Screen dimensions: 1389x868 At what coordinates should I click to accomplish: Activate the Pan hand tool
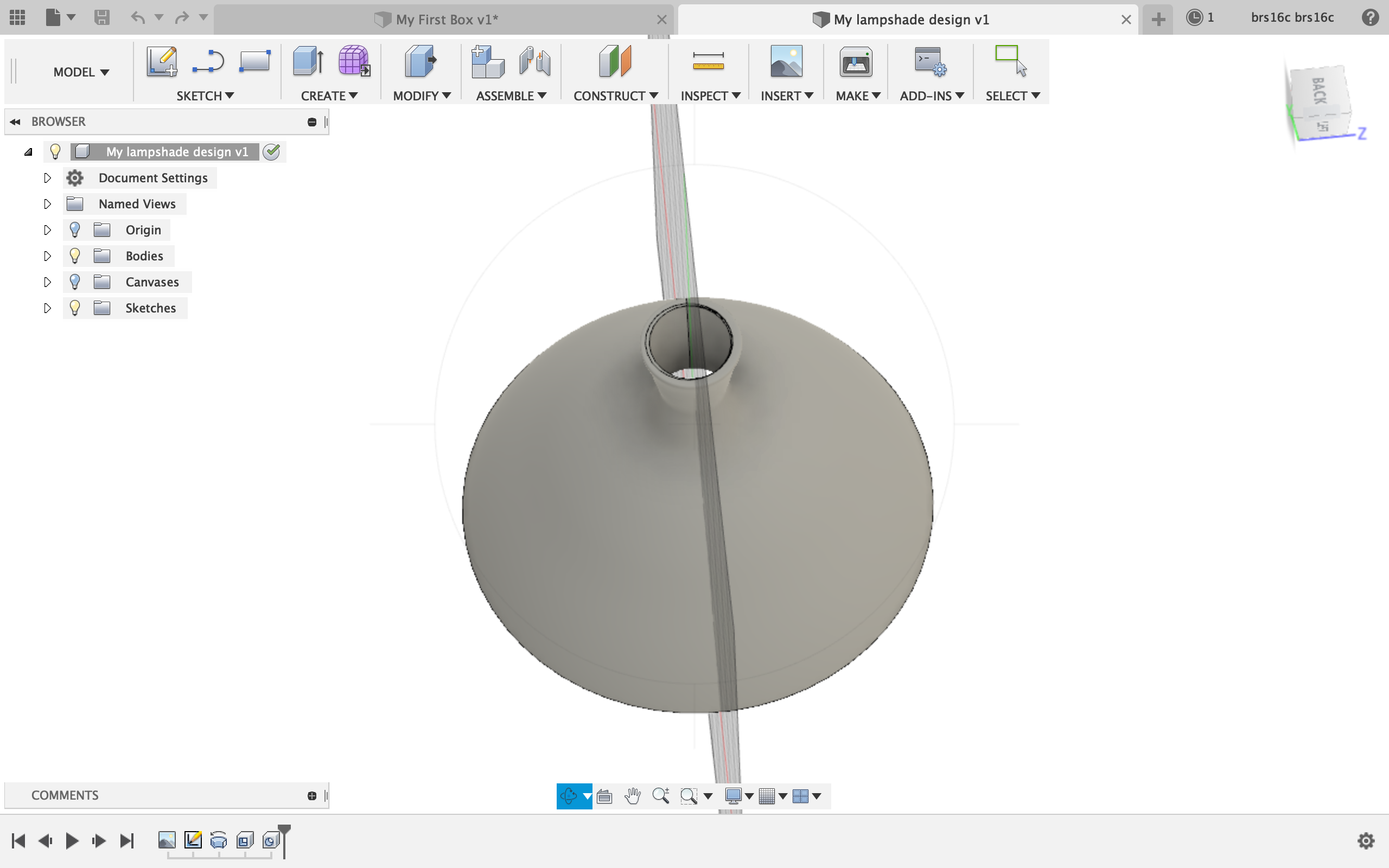(633, 796)
